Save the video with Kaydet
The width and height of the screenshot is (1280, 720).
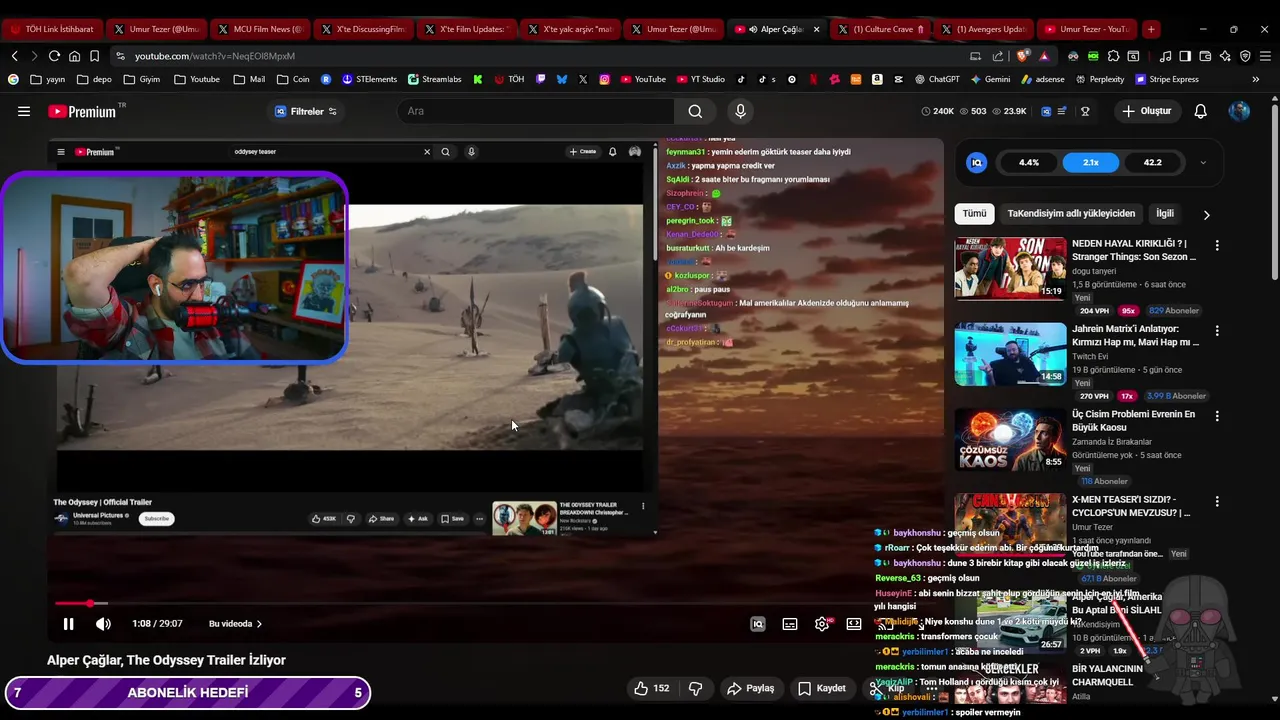pos(822,688)
